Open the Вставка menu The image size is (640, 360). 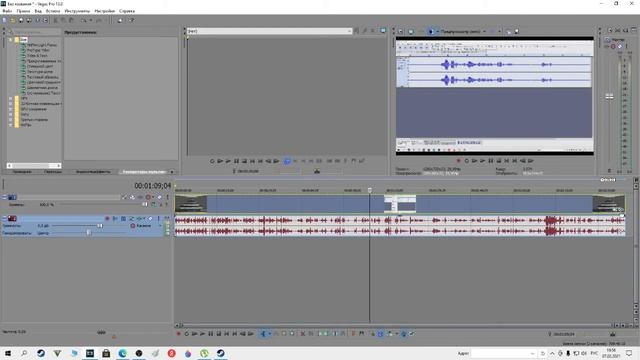pos(53,11)
